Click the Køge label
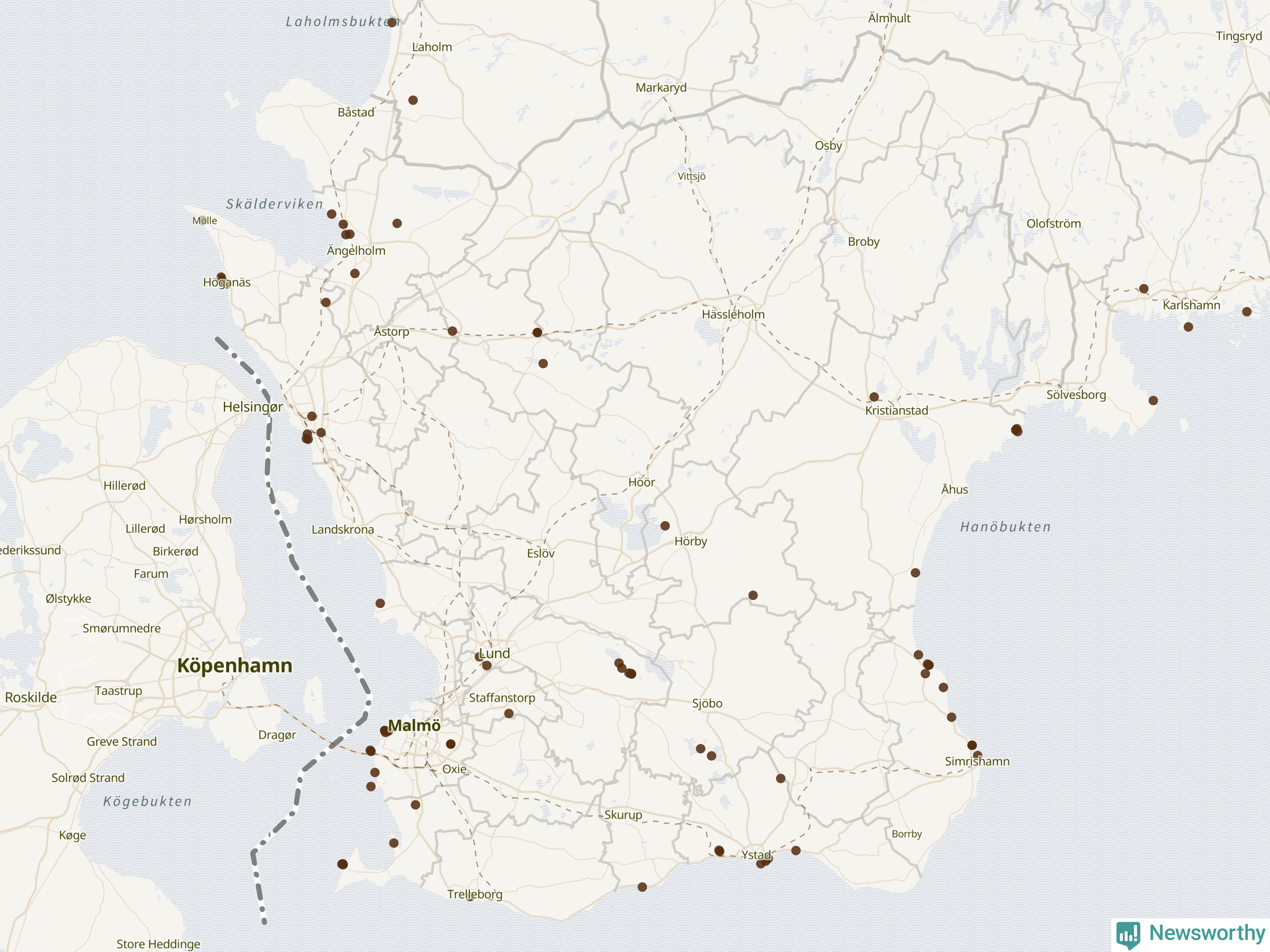 click(x=73, y=835)
